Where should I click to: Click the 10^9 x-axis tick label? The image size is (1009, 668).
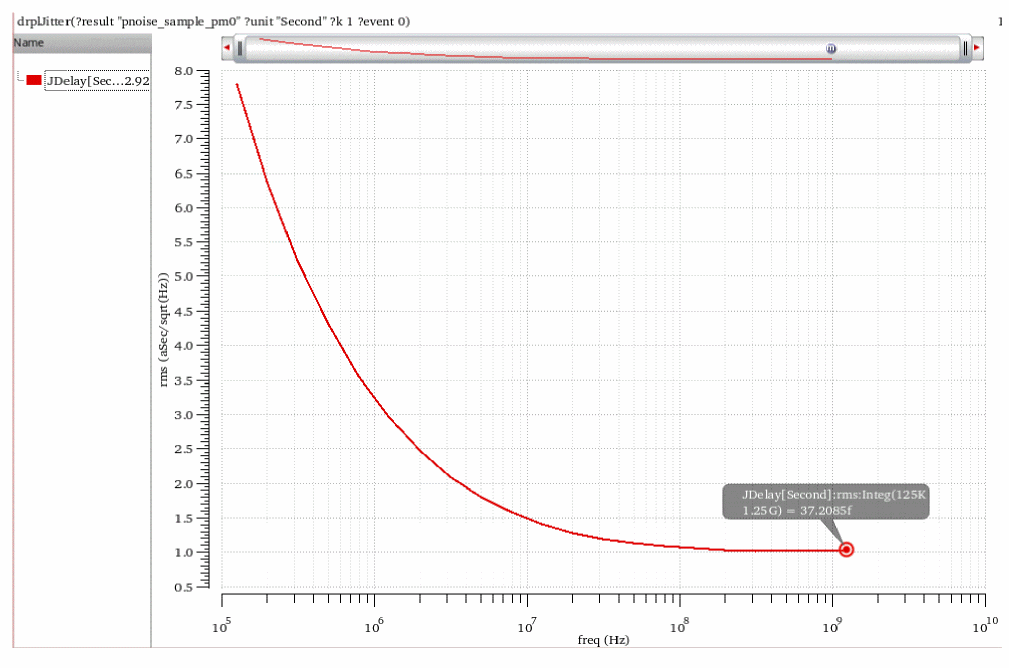pos(831,625)
